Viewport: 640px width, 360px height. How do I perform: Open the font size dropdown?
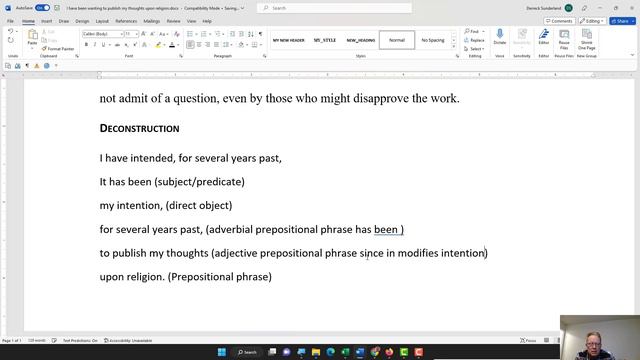(136, 34)
